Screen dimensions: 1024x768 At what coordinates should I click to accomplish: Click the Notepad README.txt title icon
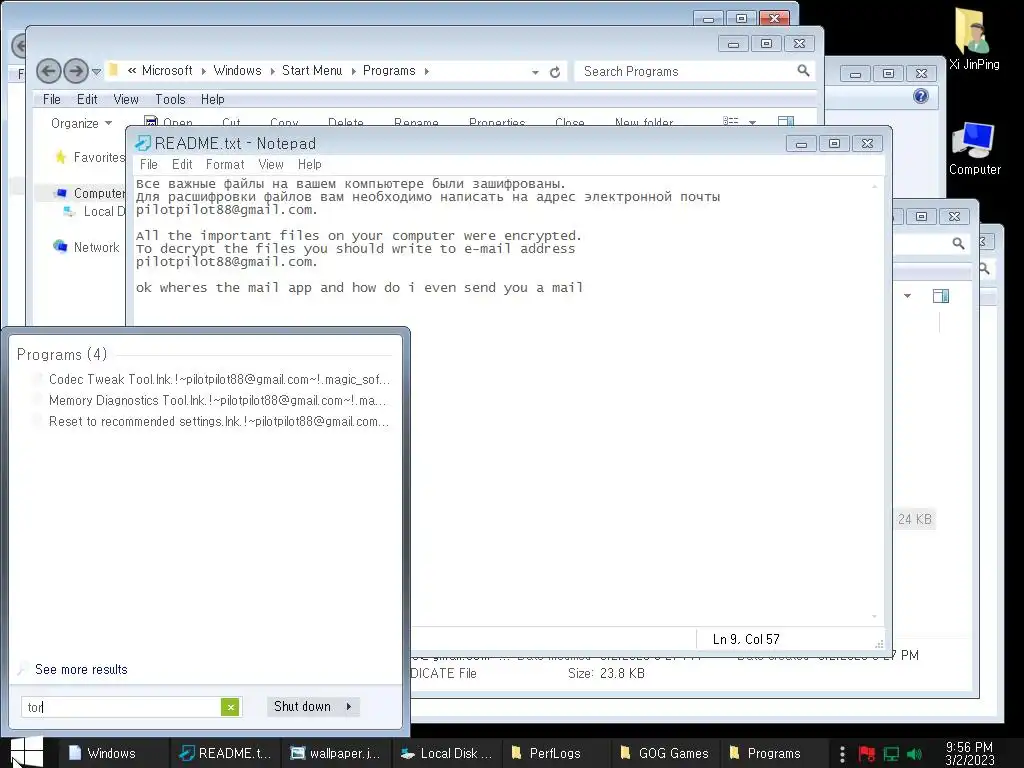(142, 143)
